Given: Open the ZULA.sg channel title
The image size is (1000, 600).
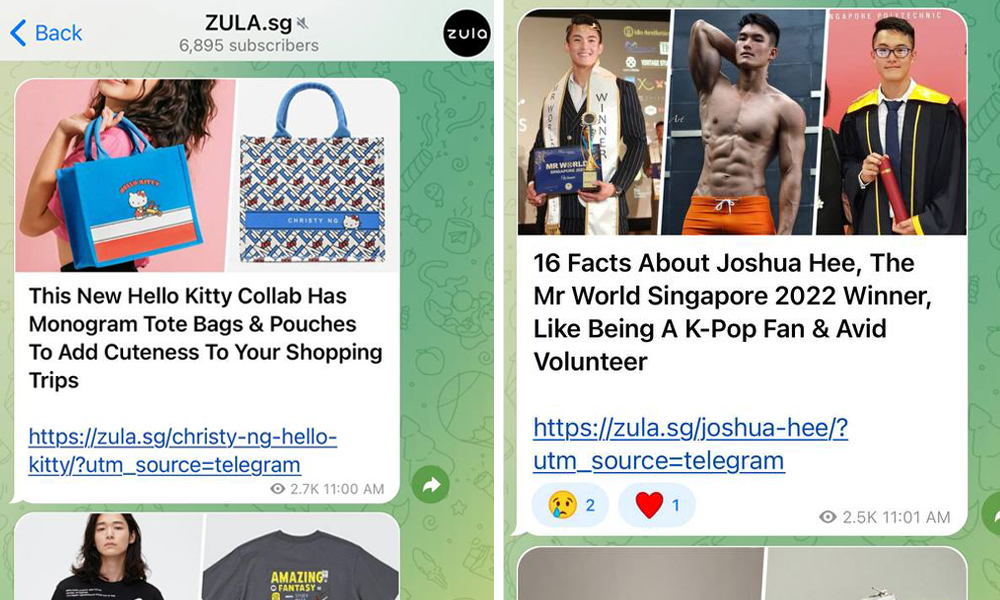Looking at the screenshot, I should click(249, 24).
